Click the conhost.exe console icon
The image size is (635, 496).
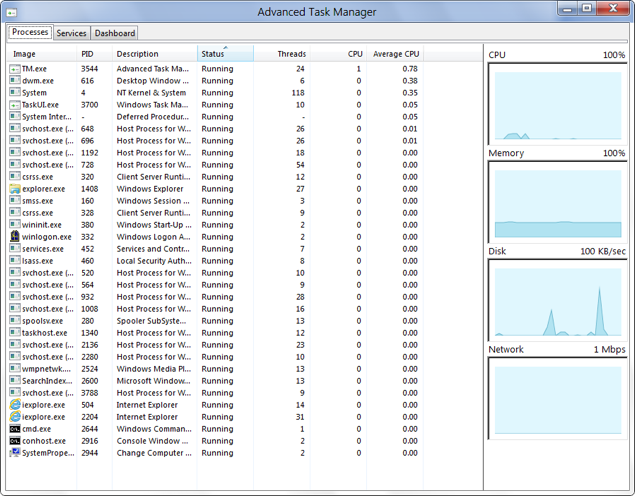click(x=15, y=441)
